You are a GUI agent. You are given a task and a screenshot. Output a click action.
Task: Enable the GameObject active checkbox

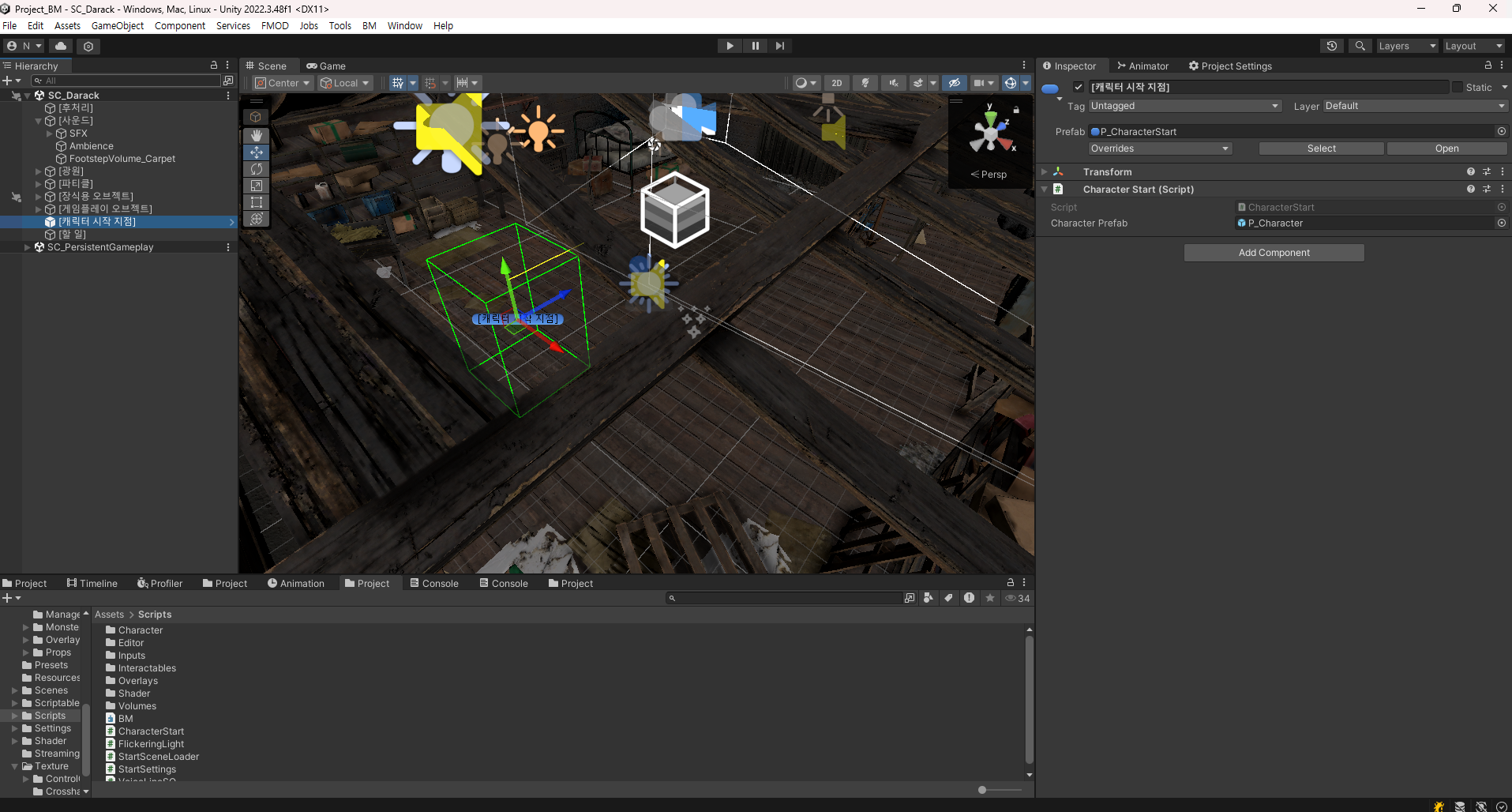pyautogui.click(x=1079, y=87)
